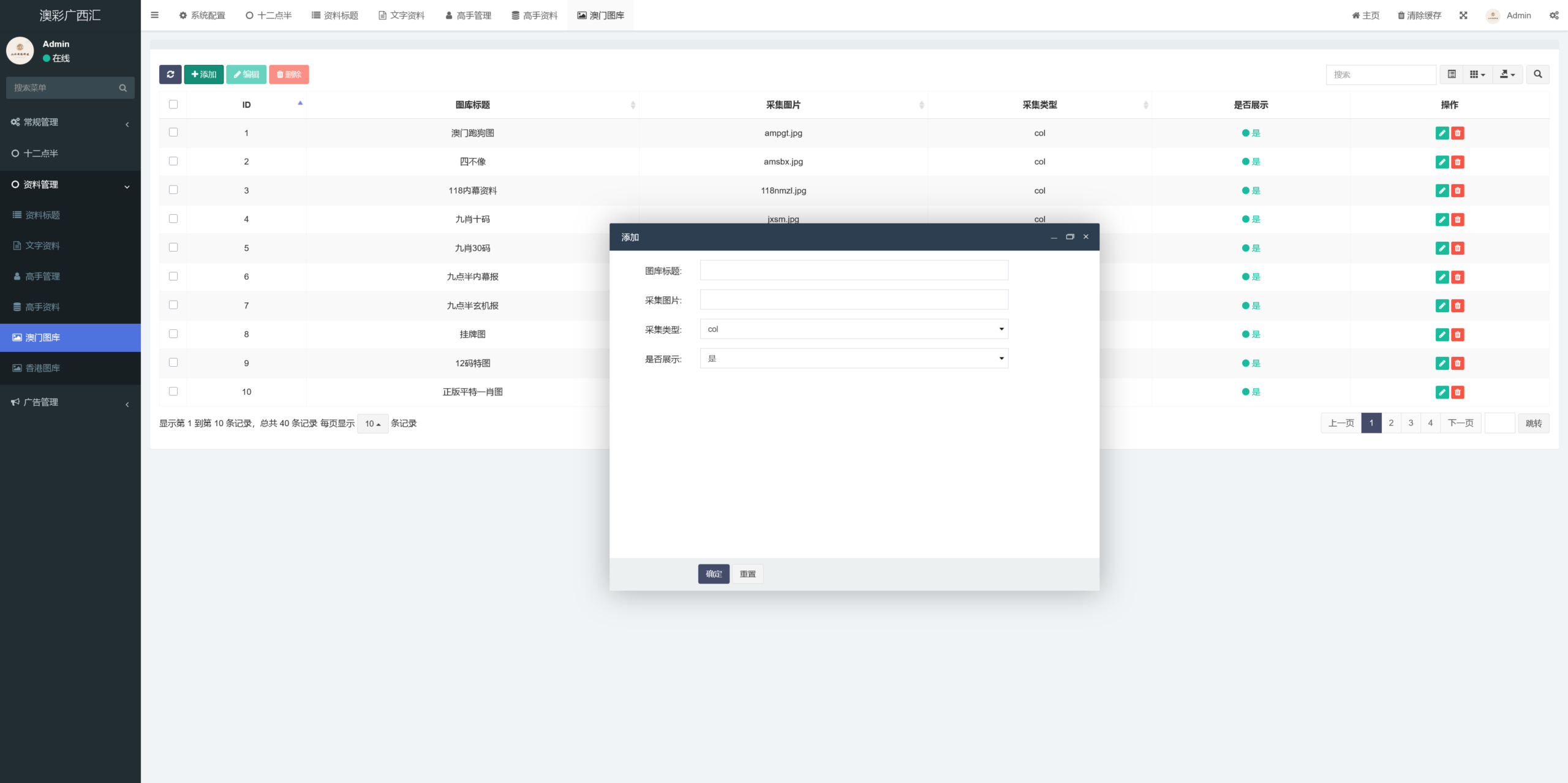Screen dimensions: 1568x783
Task: Click red delete trash icon for row 2
Action: 1458,162
